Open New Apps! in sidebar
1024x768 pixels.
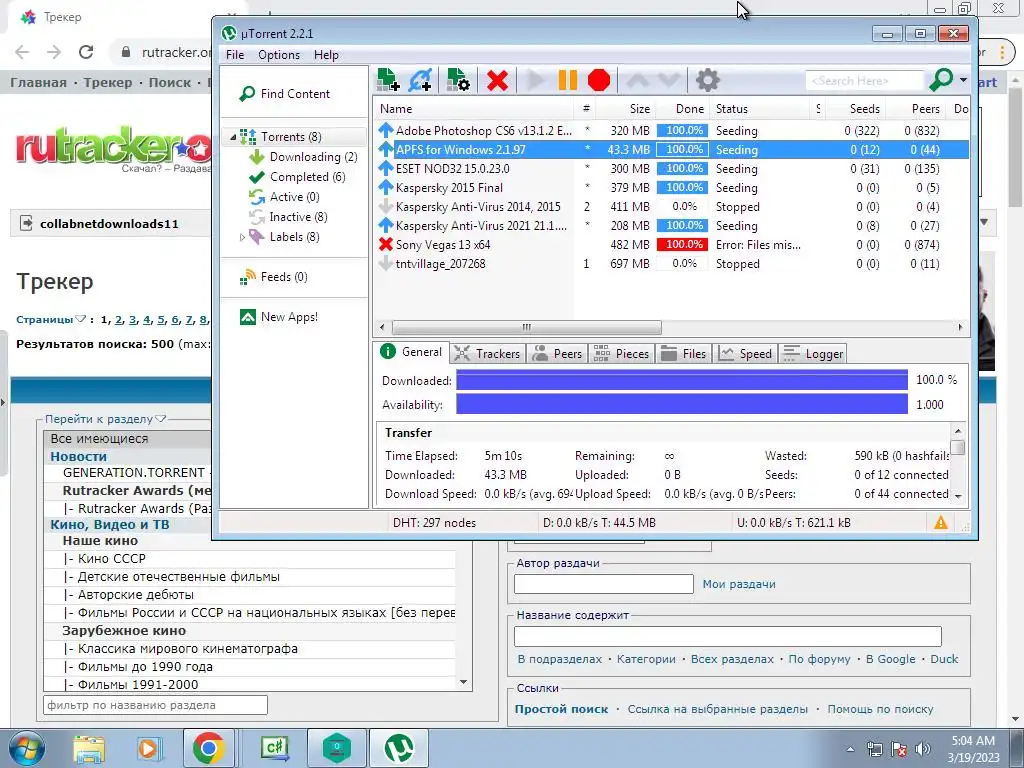click(x=279, y=317)
